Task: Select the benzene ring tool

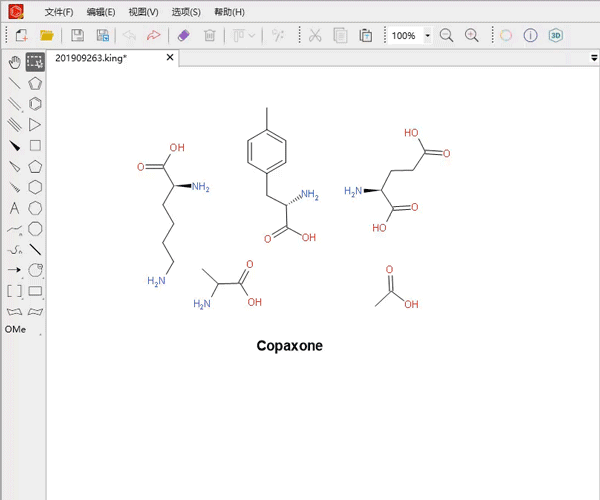Action: pos(35,104)
